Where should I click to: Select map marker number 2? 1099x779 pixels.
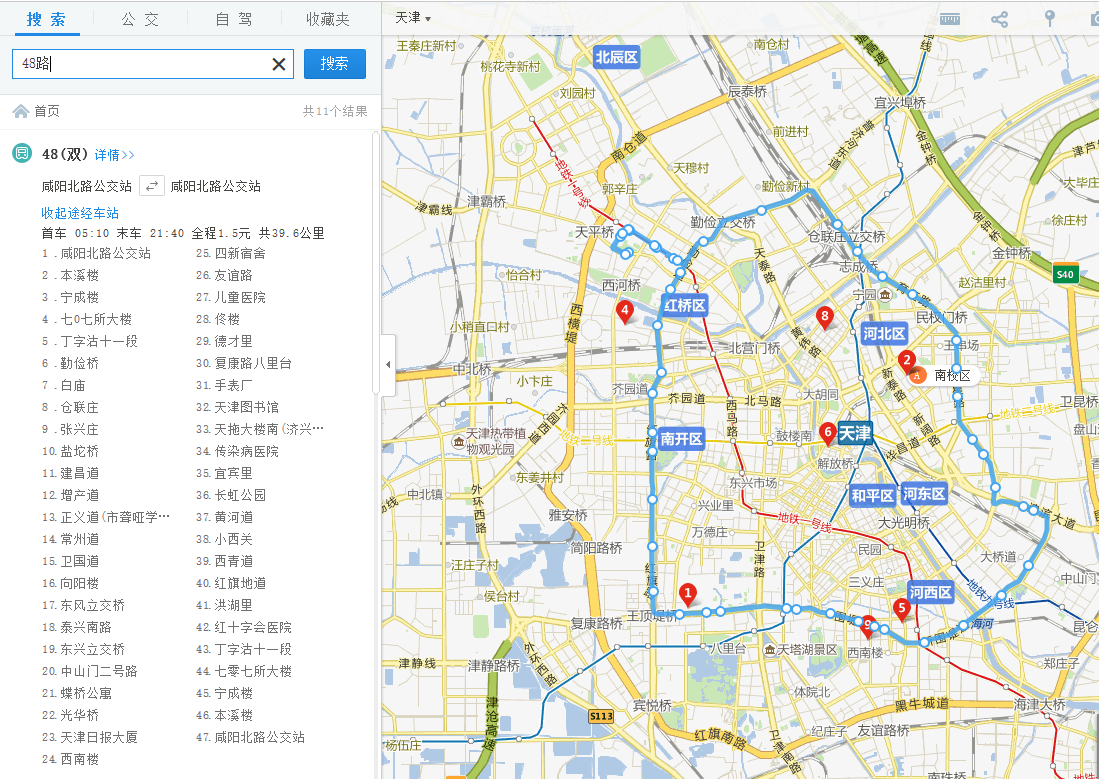pos(907,362)
